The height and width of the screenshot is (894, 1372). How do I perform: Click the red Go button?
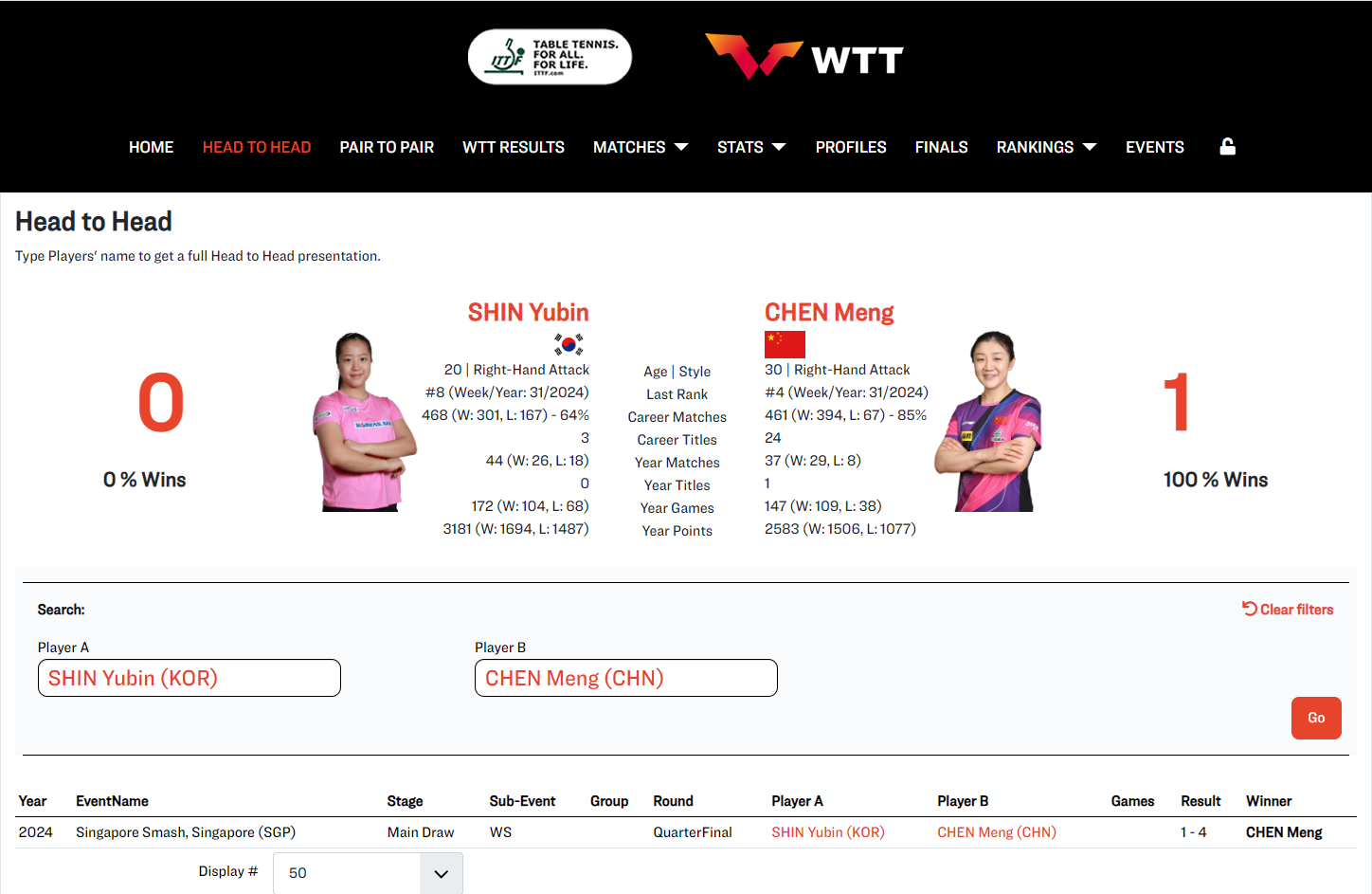point(1316,718)
